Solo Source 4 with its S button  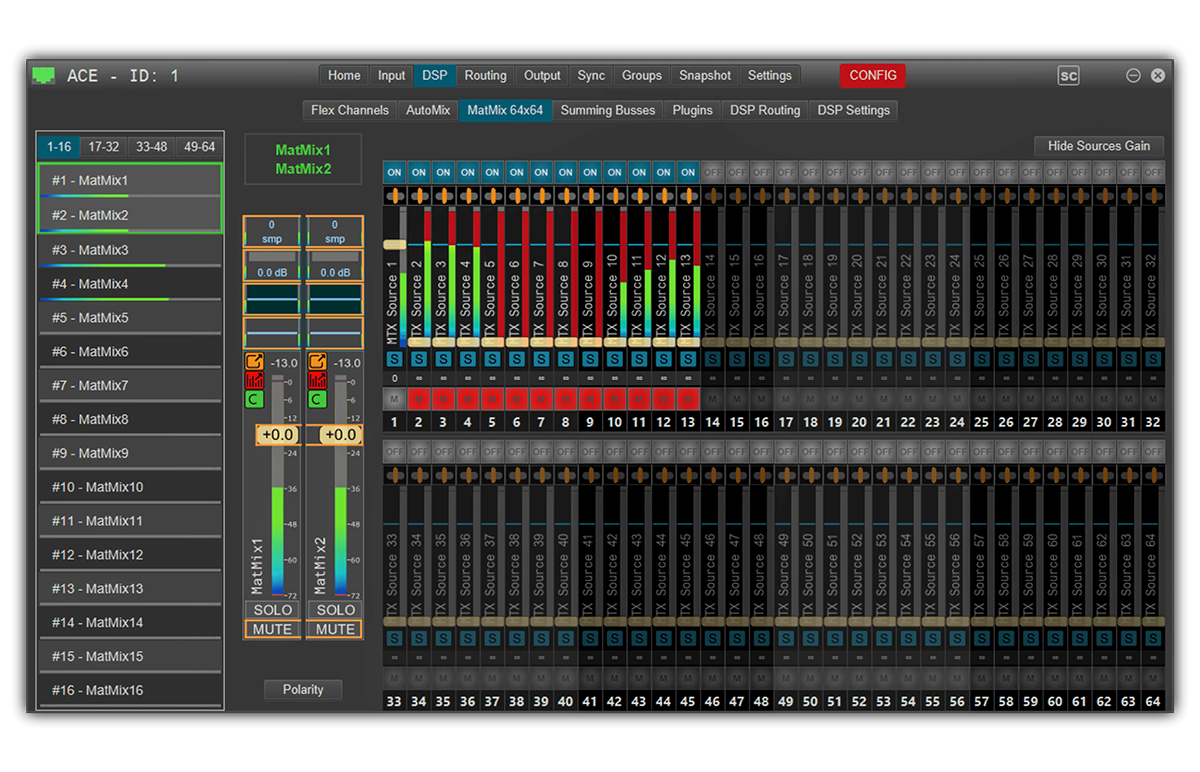[x=467, y=358]
